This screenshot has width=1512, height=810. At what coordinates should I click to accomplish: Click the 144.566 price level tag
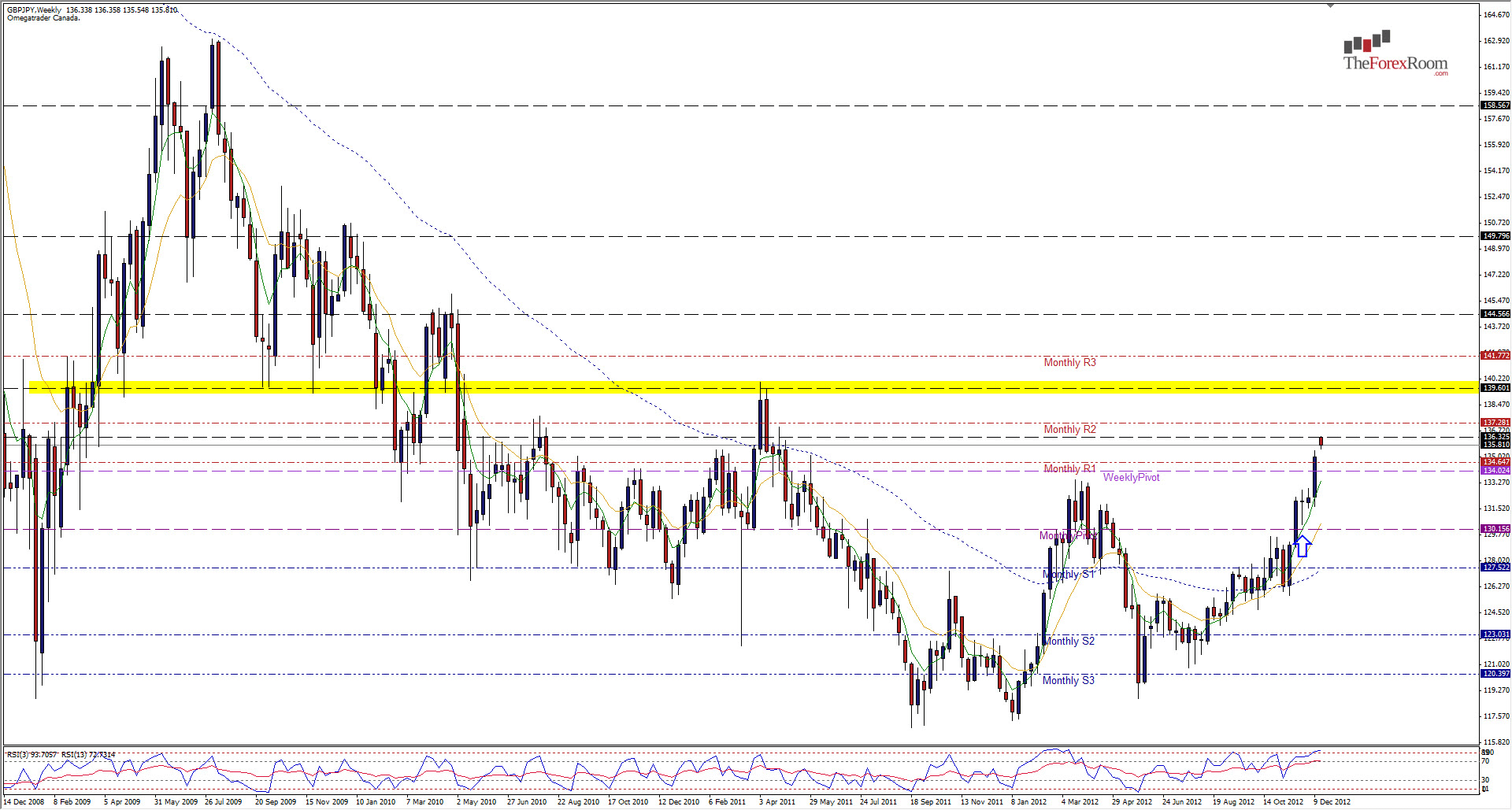click(x=1495, y=314)
